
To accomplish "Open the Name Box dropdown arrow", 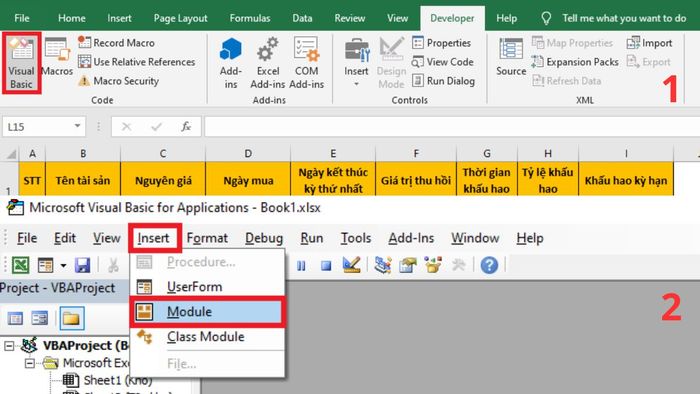I will [77, 126].
